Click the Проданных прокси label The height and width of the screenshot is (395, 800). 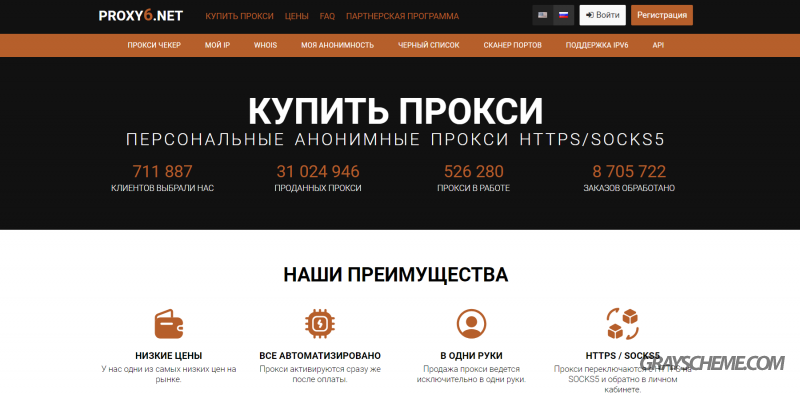(x=318, y=188)
